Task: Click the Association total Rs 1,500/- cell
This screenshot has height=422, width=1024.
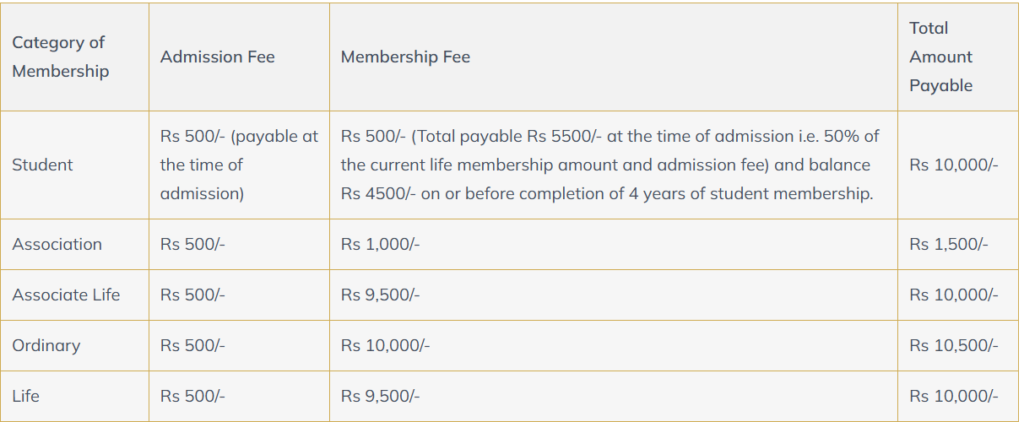Action: (x=949, y=244)
